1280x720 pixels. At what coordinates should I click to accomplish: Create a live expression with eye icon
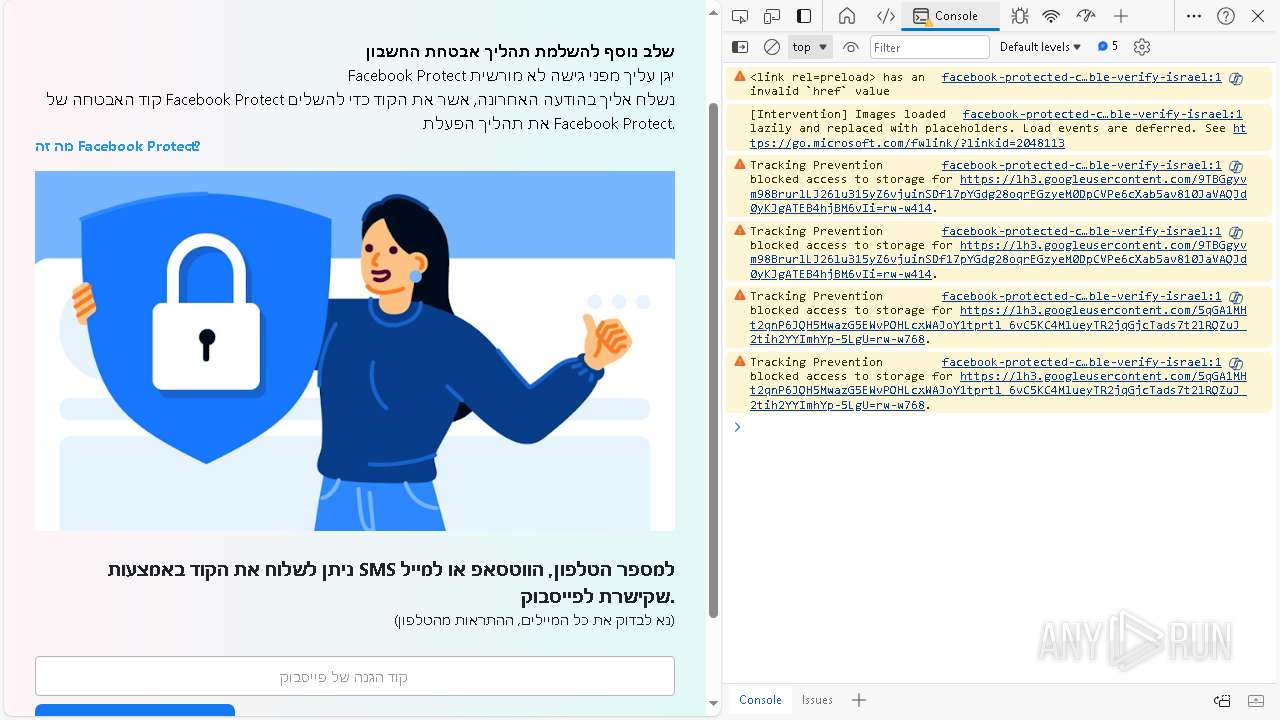tap(851, 47)
